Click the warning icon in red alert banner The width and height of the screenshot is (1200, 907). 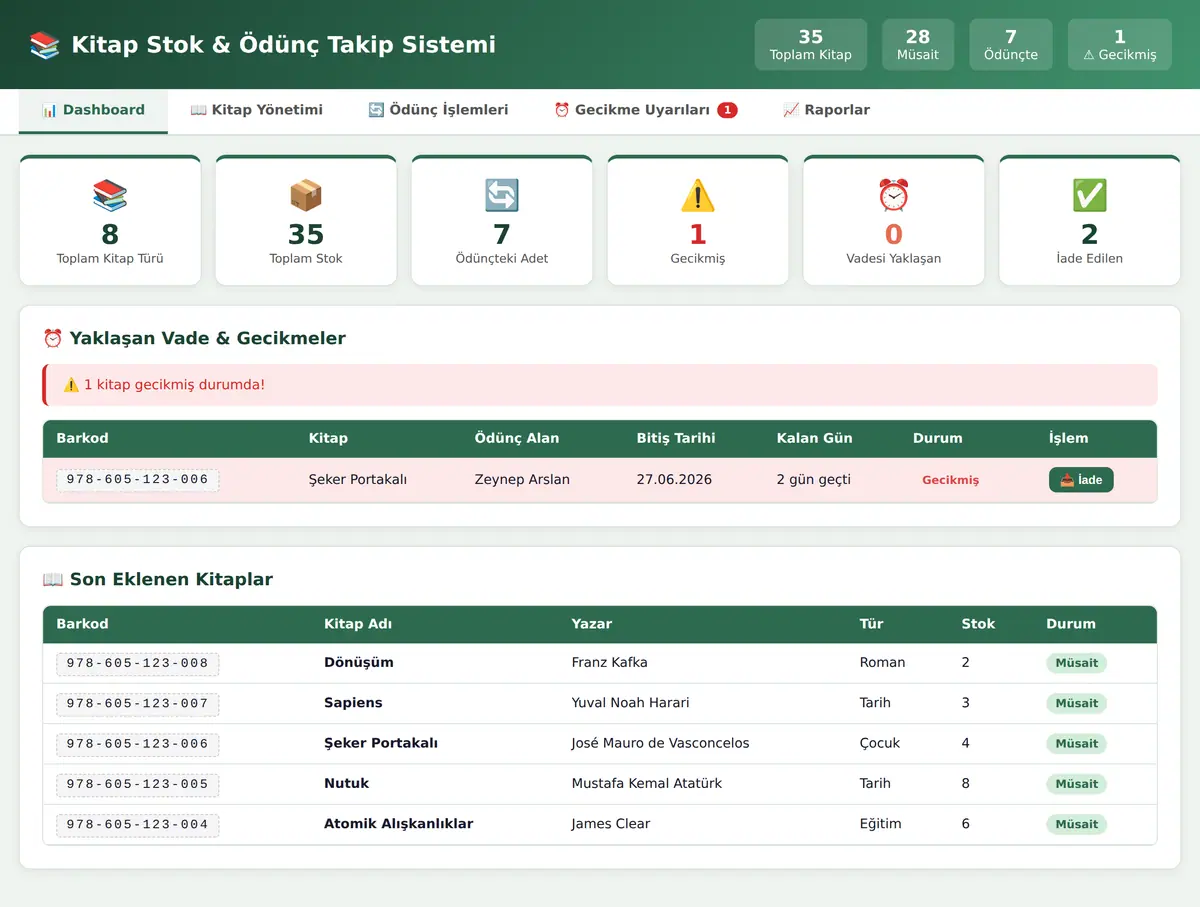(x=71, y=385)
